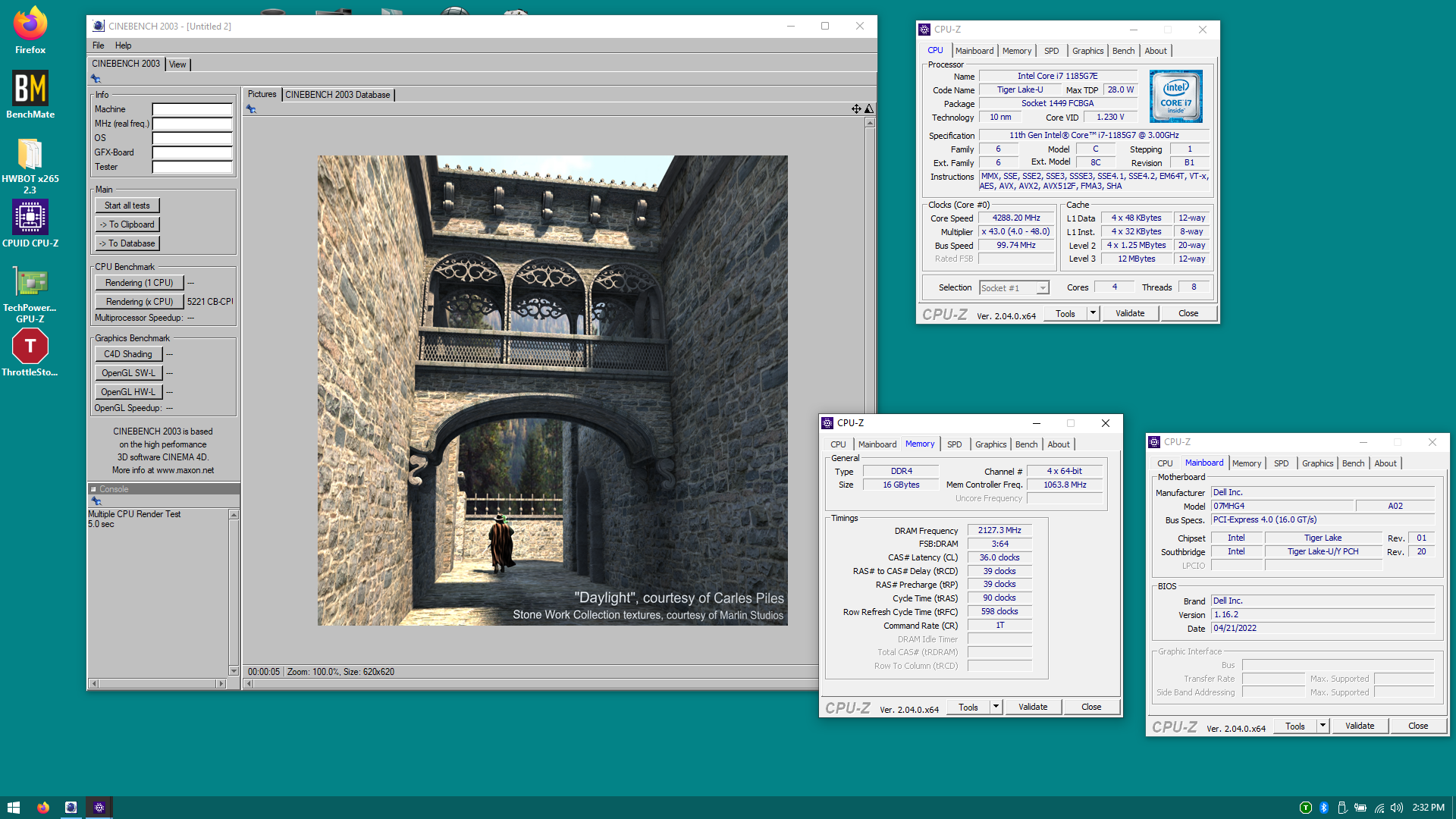This screenshot has width=1456, height=819.
Task: Select the zoom picture icon beside the move icon
Action: tap(869, 108)
